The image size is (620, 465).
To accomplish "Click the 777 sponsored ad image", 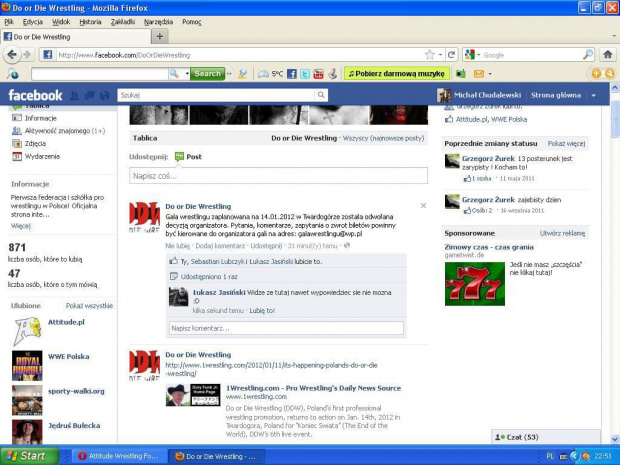I will [475, 284].
